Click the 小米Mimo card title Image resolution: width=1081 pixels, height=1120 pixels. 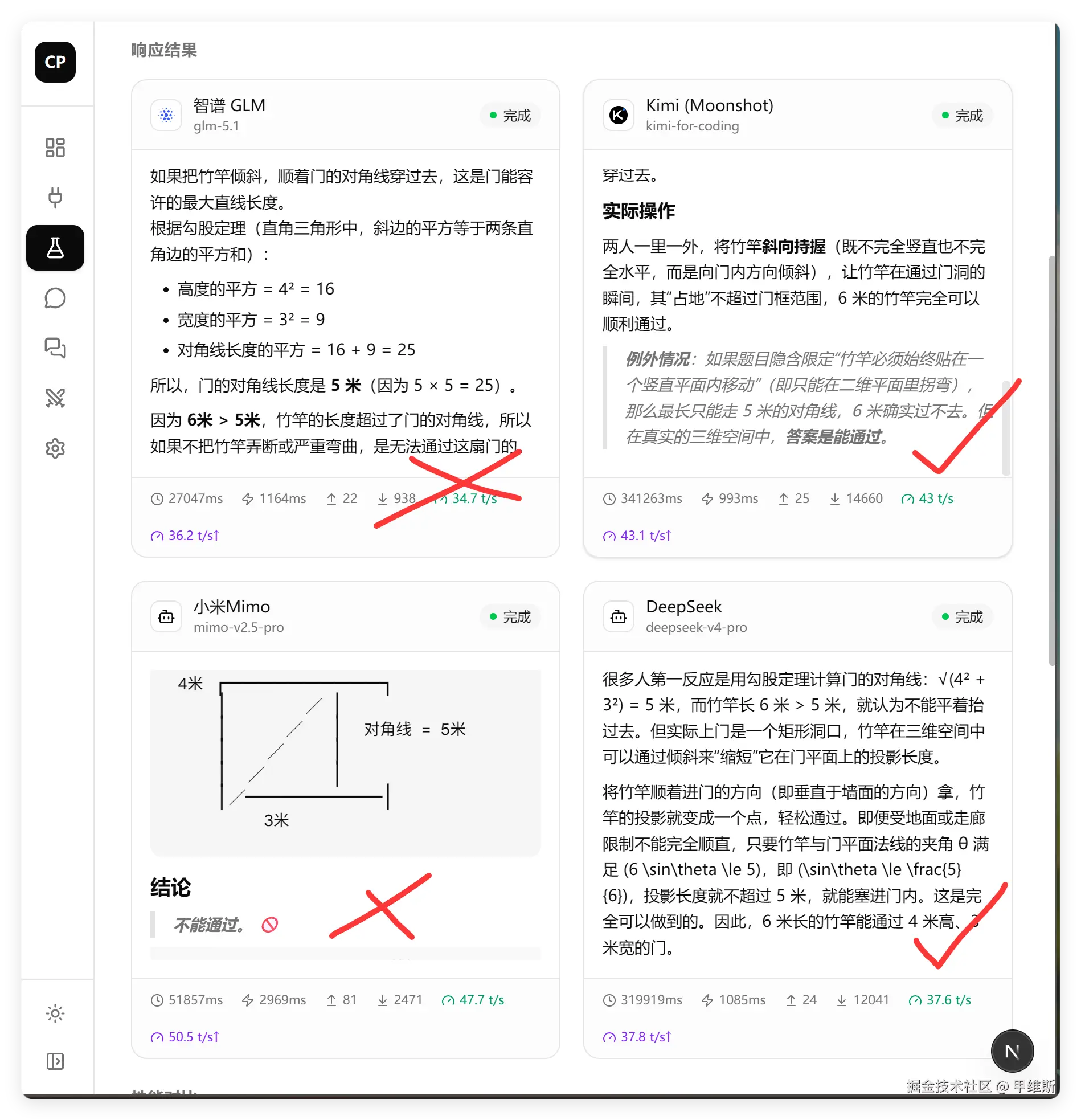click(231, 607)
